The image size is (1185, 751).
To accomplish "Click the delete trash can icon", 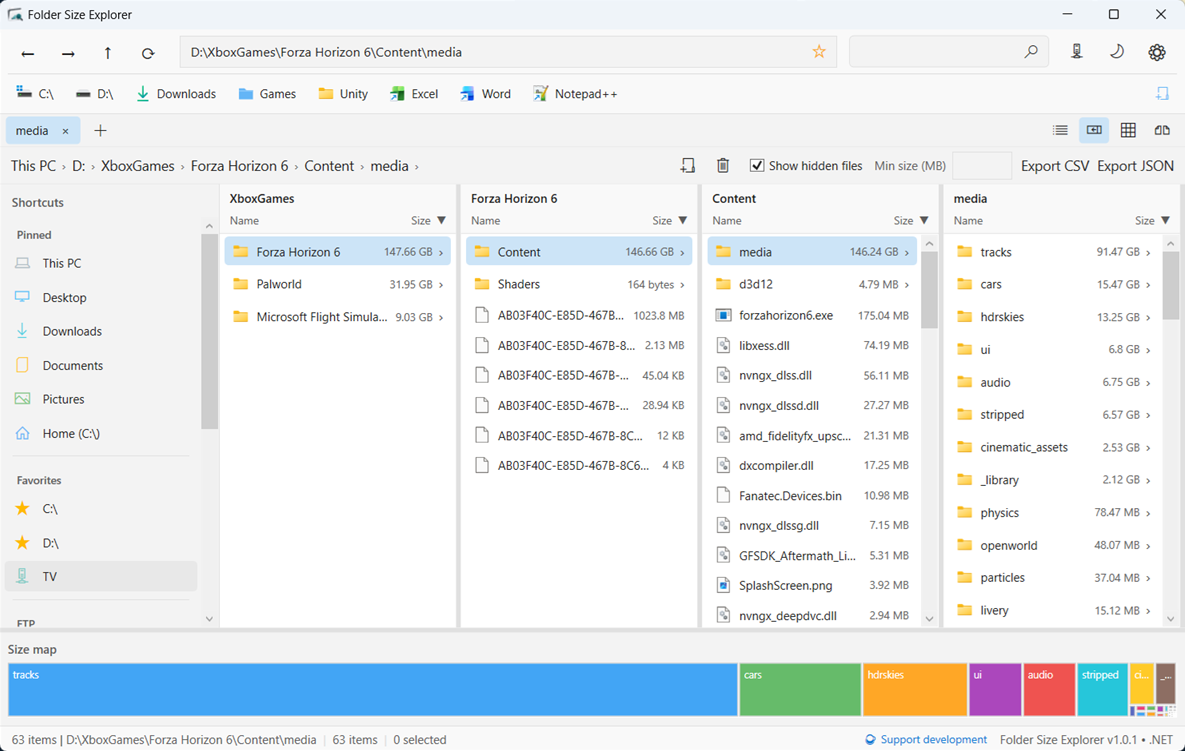I will click(x=722, y=165).
